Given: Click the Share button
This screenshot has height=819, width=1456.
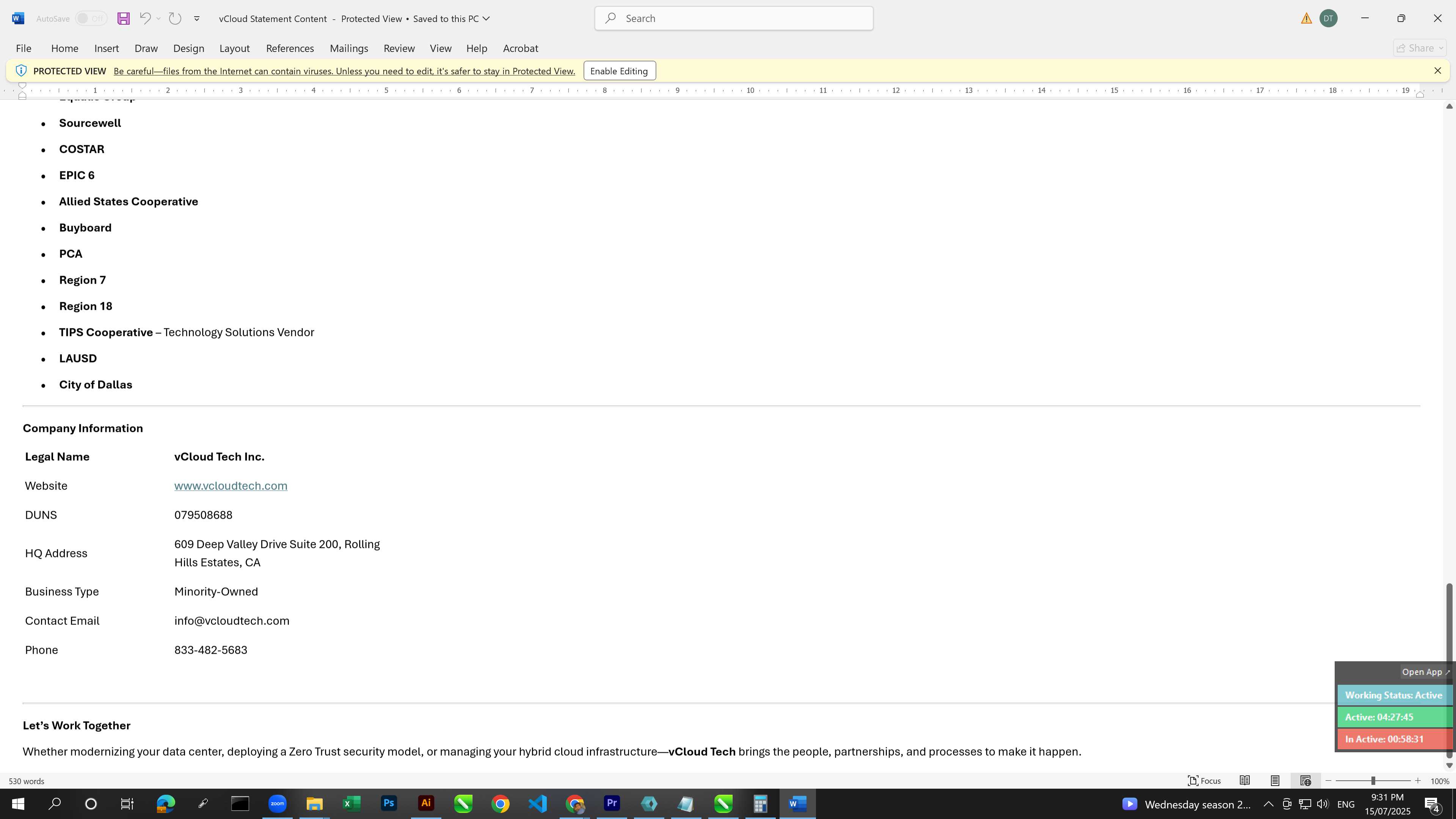Looking at the screenshot, I should [1420, 48].
